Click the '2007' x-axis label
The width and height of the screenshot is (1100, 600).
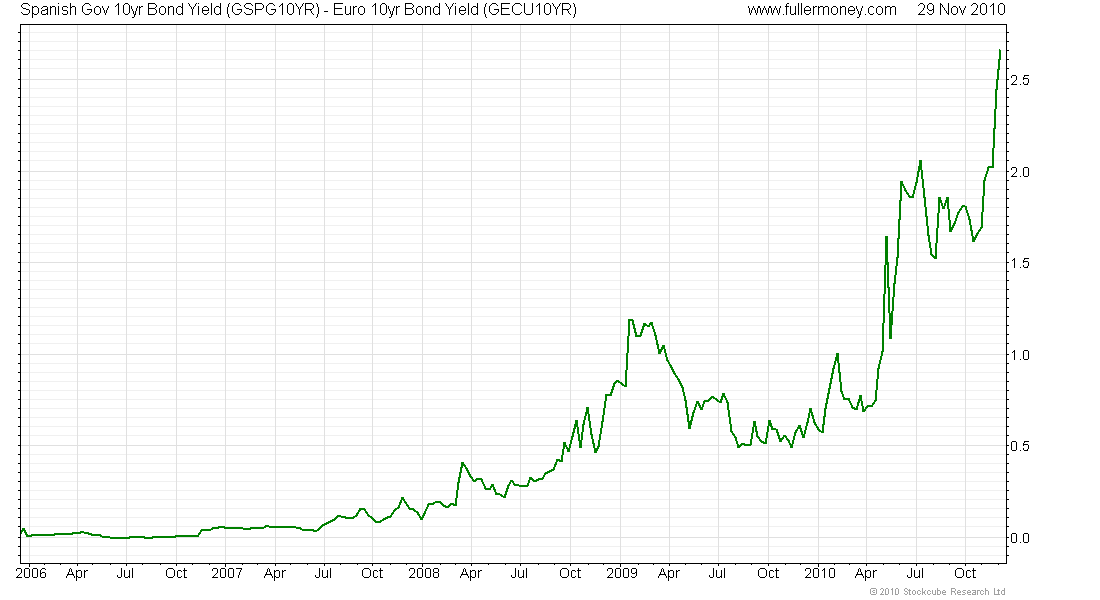(227, 573)
